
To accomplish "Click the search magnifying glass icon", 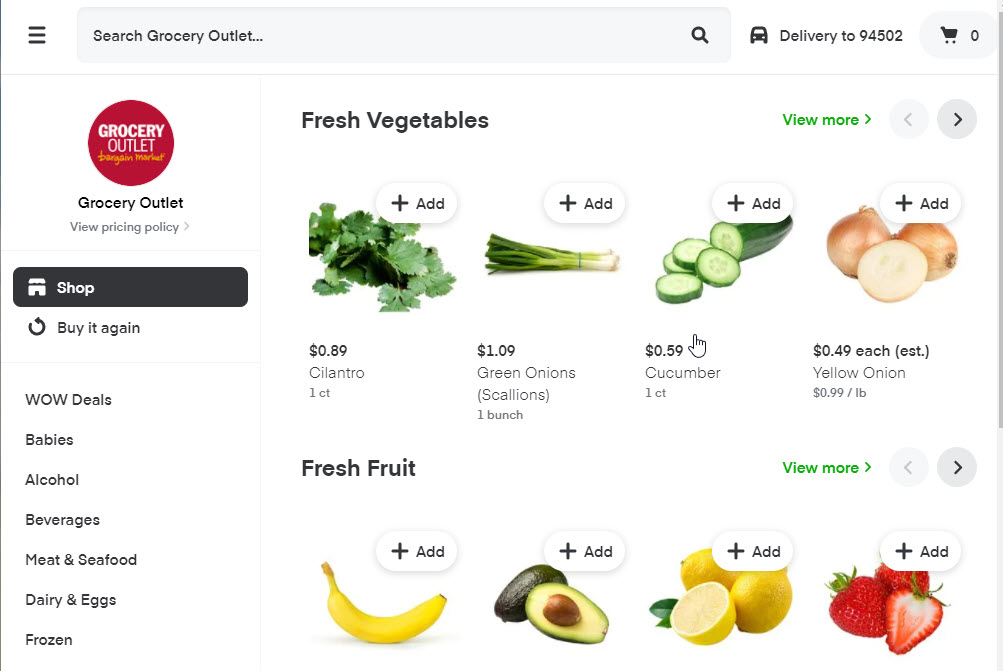I will pyautogui.click(x=700, y=36).
